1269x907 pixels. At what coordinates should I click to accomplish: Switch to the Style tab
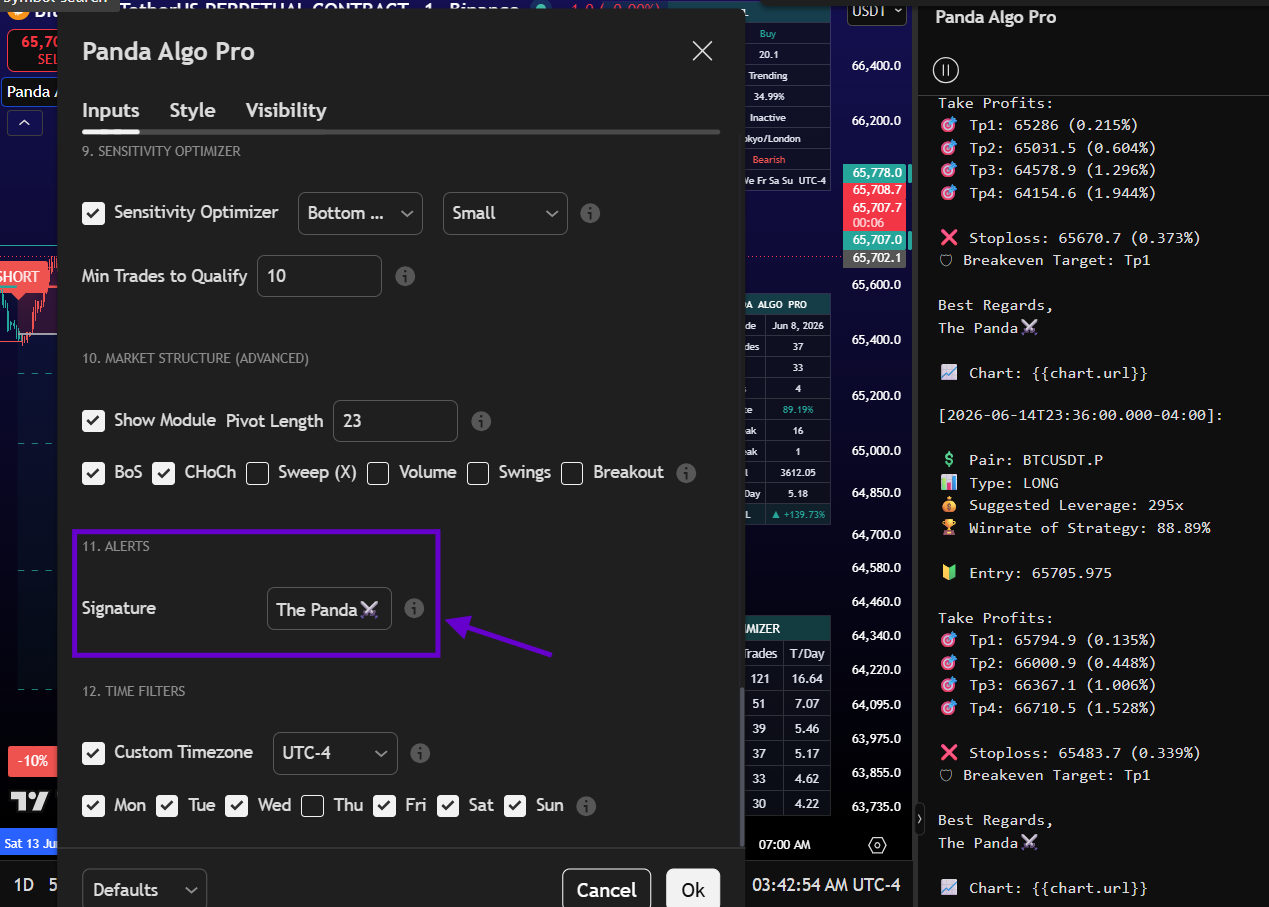pyautogui.click(x=192, y=110)
